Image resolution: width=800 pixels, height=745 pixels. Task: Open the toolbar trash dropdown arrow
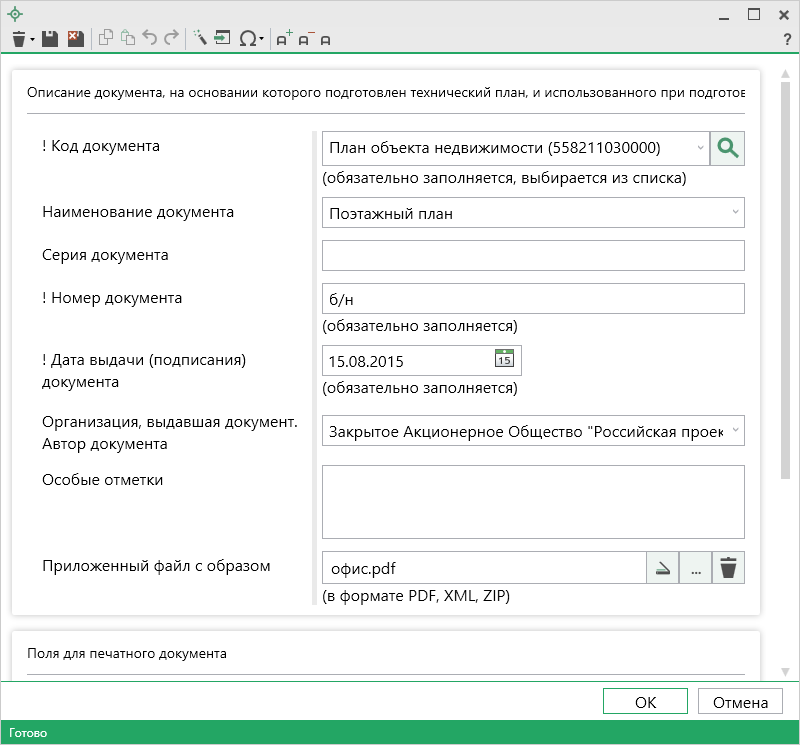tap(32, 40)
